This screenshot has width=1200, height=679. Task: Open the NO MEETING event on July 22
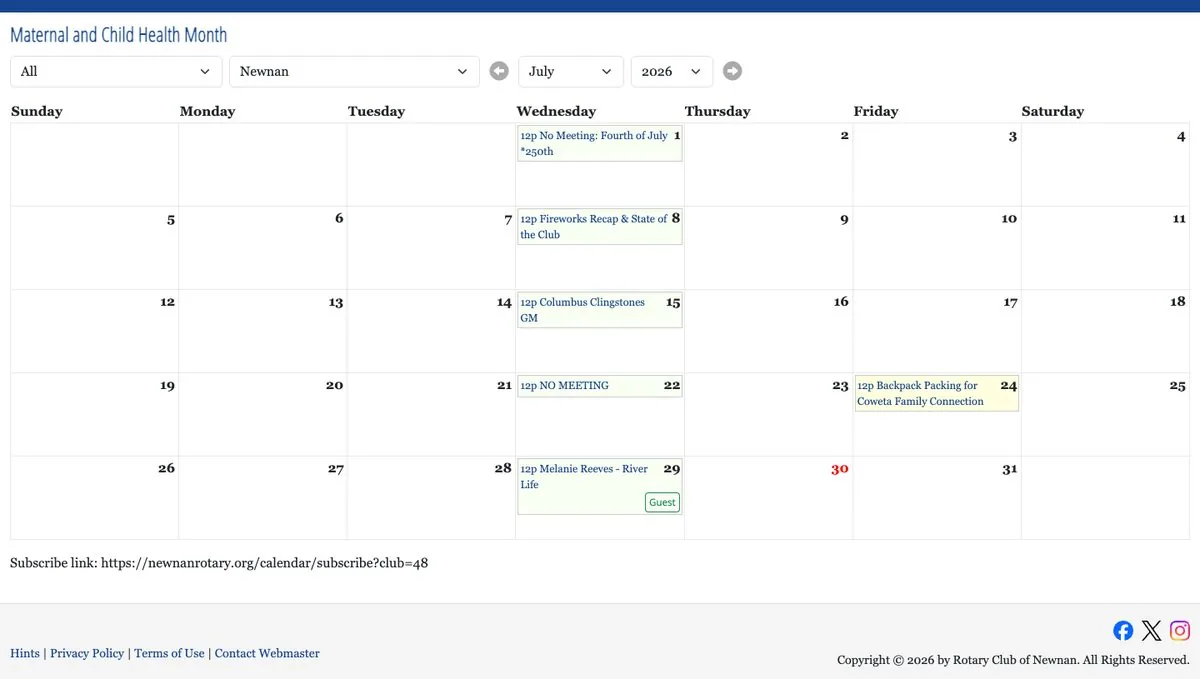click(x=599, y=386)
